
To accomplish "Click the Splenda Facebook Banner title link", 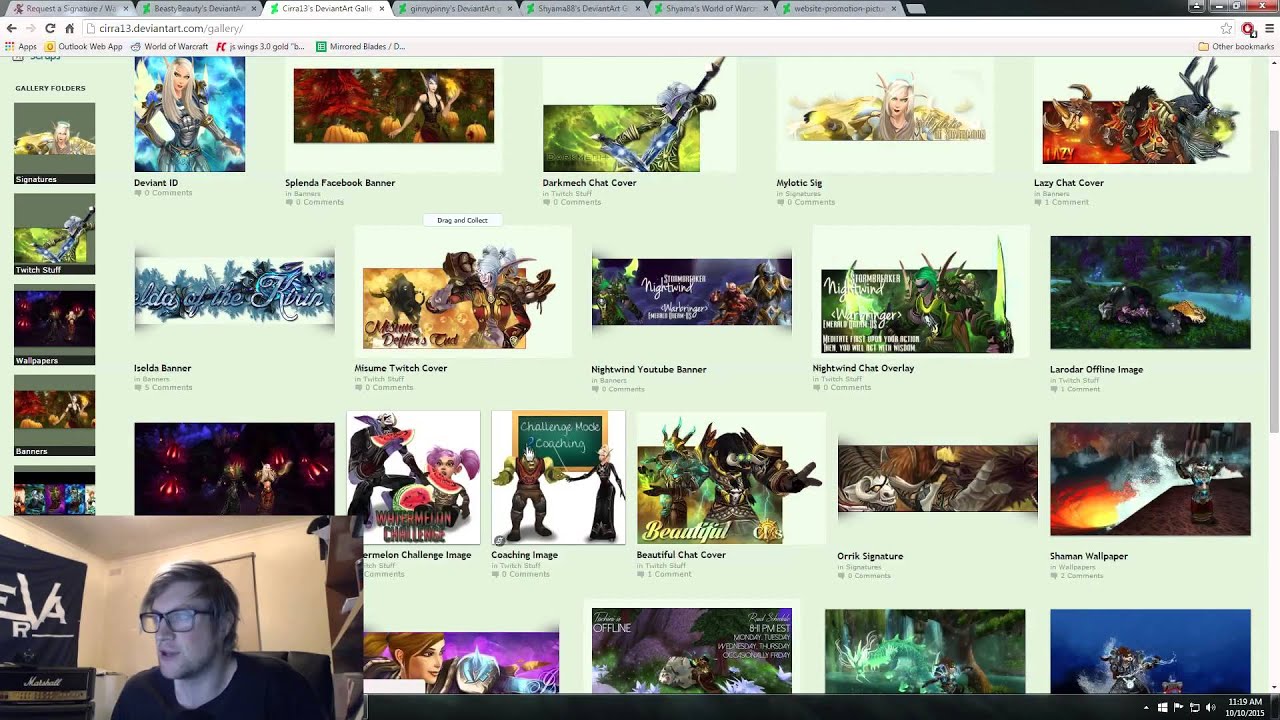I will coord(340,183).
